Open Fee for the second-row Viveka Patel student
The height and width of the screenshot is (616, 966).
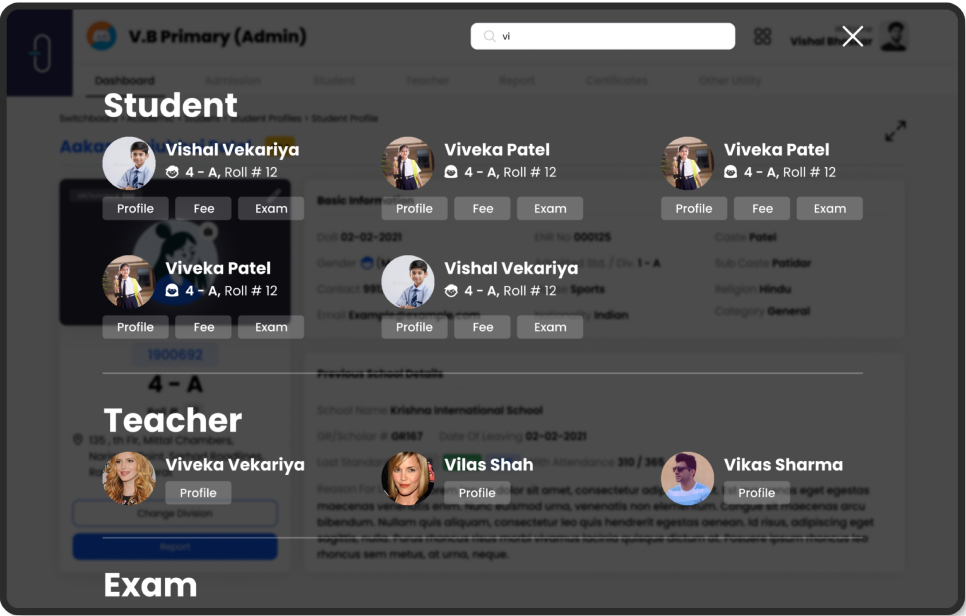click(x=204, y=327)
